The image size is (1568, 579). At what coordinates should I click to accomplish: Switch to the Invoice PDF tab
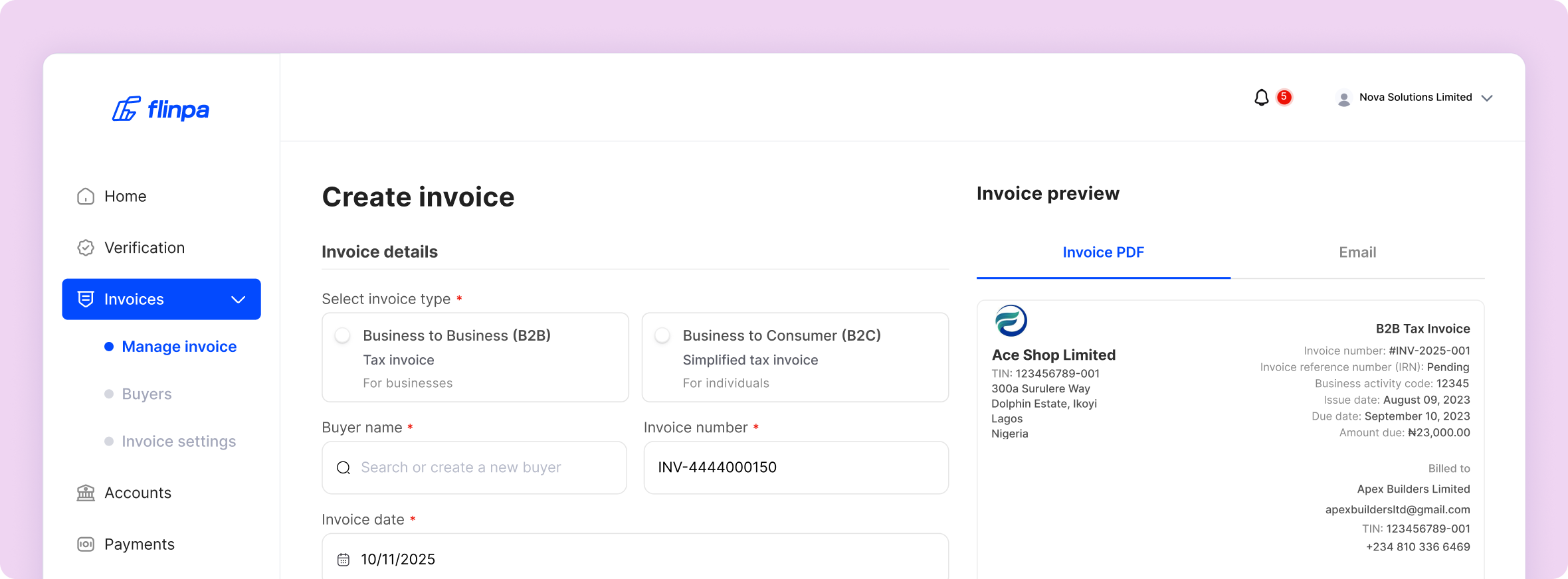point(1103,252)
